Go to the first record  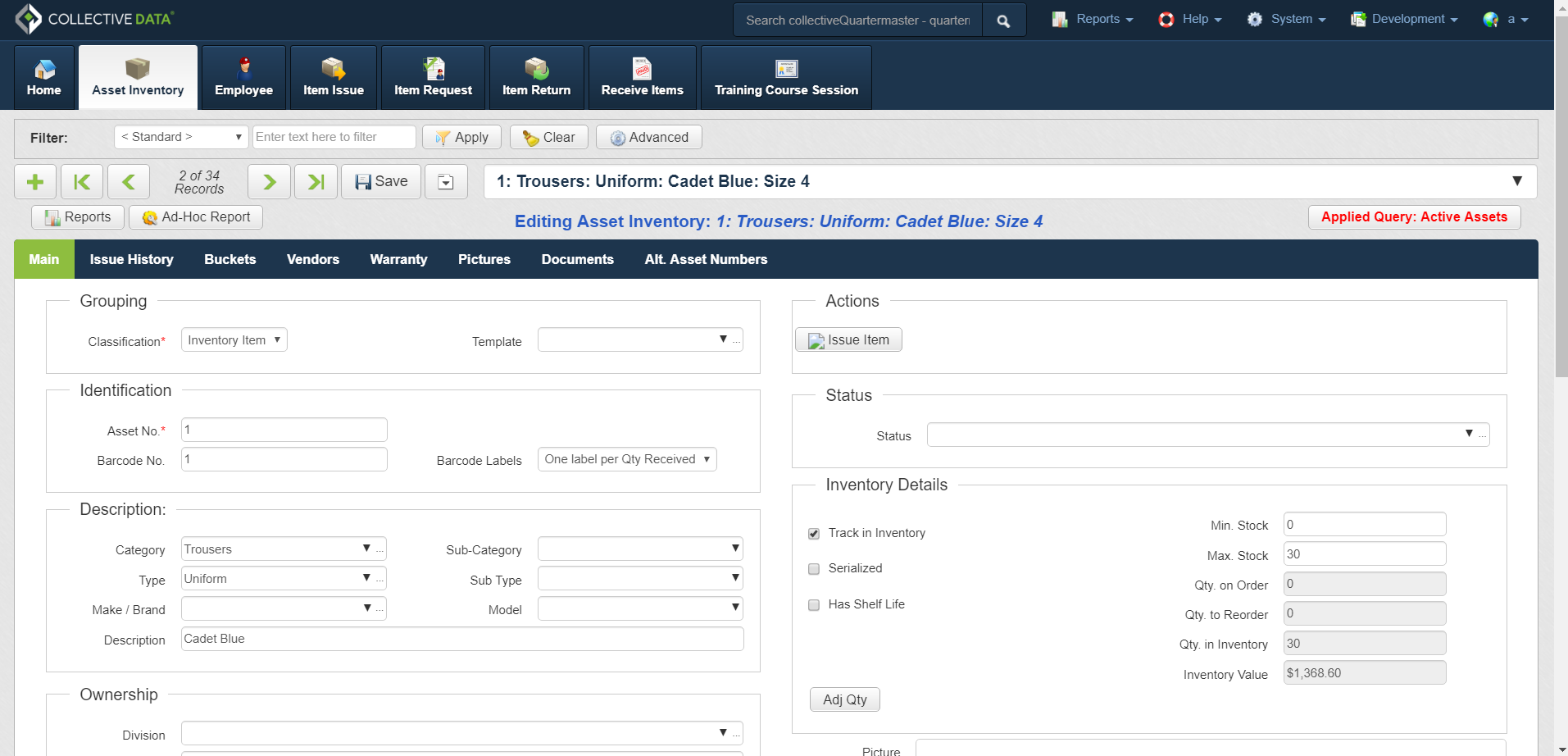pos(82,182)
